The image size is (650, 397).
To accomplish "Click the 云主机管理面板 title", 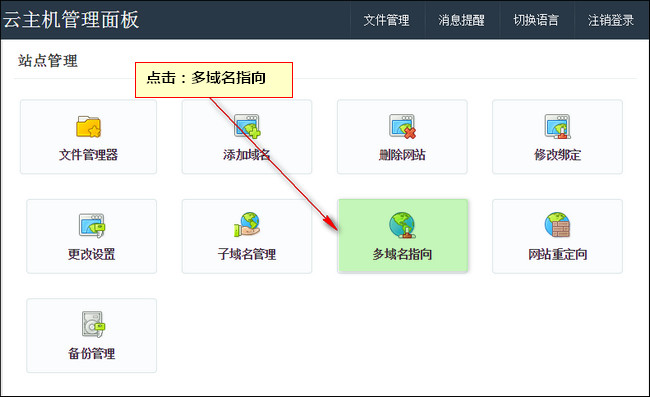I will tap(71, 19).
